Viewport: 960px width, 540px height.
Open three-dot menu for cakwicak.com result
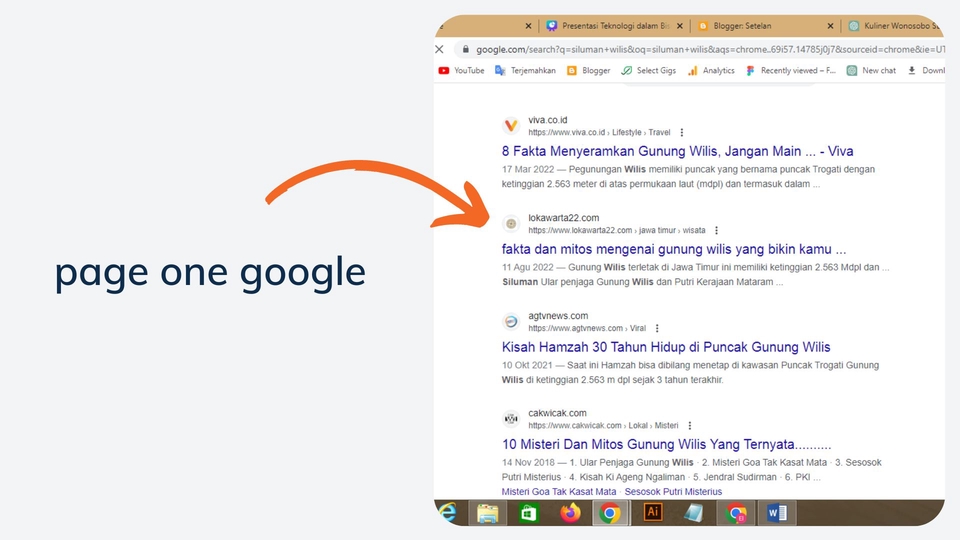689,426
